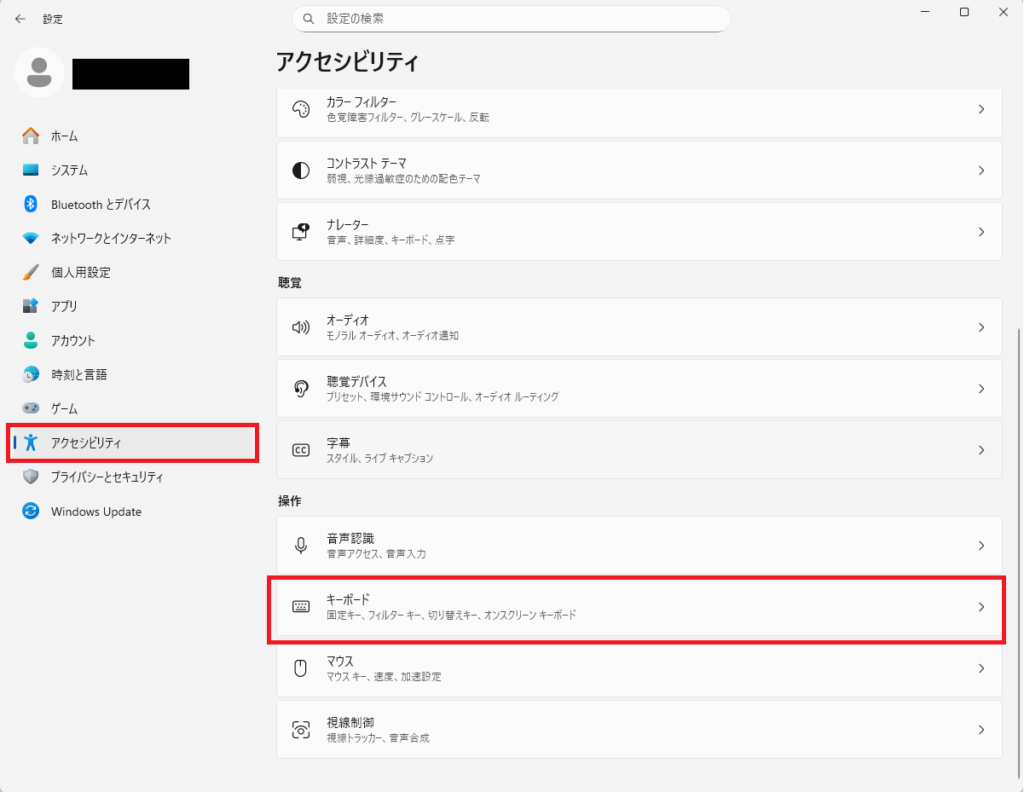Click the back arrow button
Viewport: 1024px width, 792px height.
pyautogui.click(x=20, y=18)
